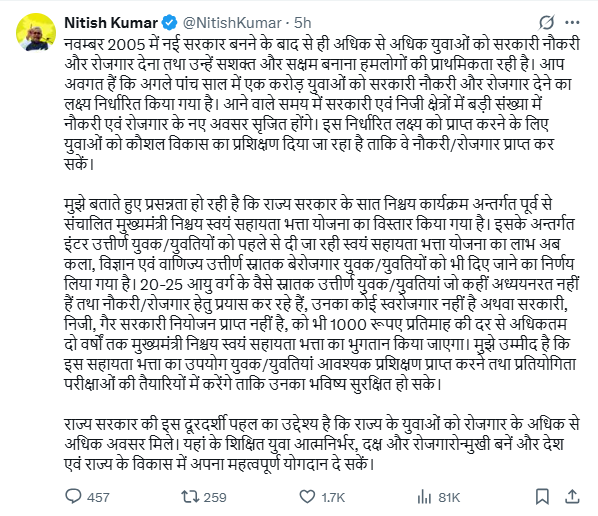Click the Grok explain-post icon
598x516 pixels.
click(x=546, y=23)
